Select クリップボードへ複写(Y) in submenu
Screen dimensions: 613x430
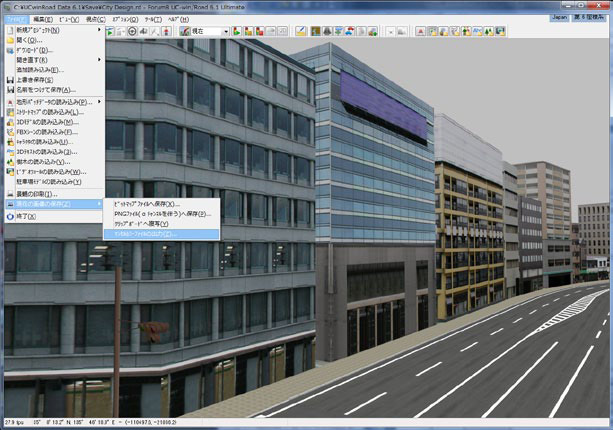(161, 224)
